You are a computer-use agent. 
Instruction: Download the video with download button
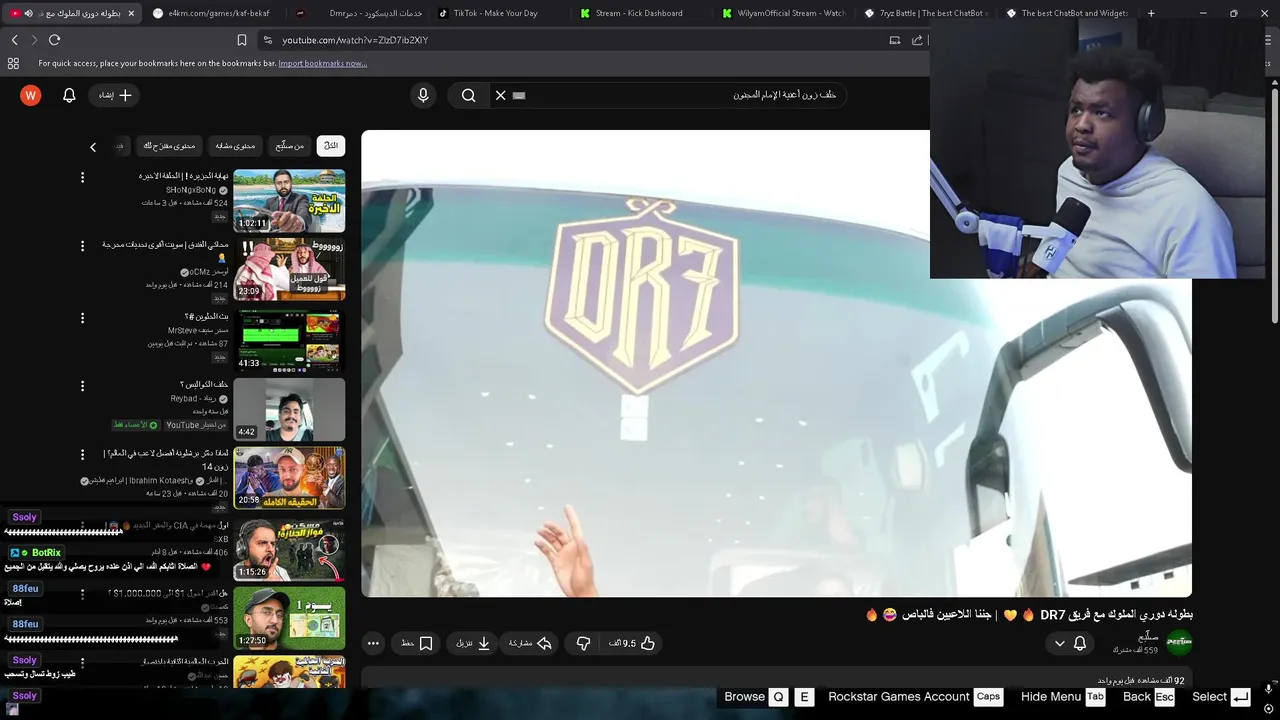pos(473,643)
